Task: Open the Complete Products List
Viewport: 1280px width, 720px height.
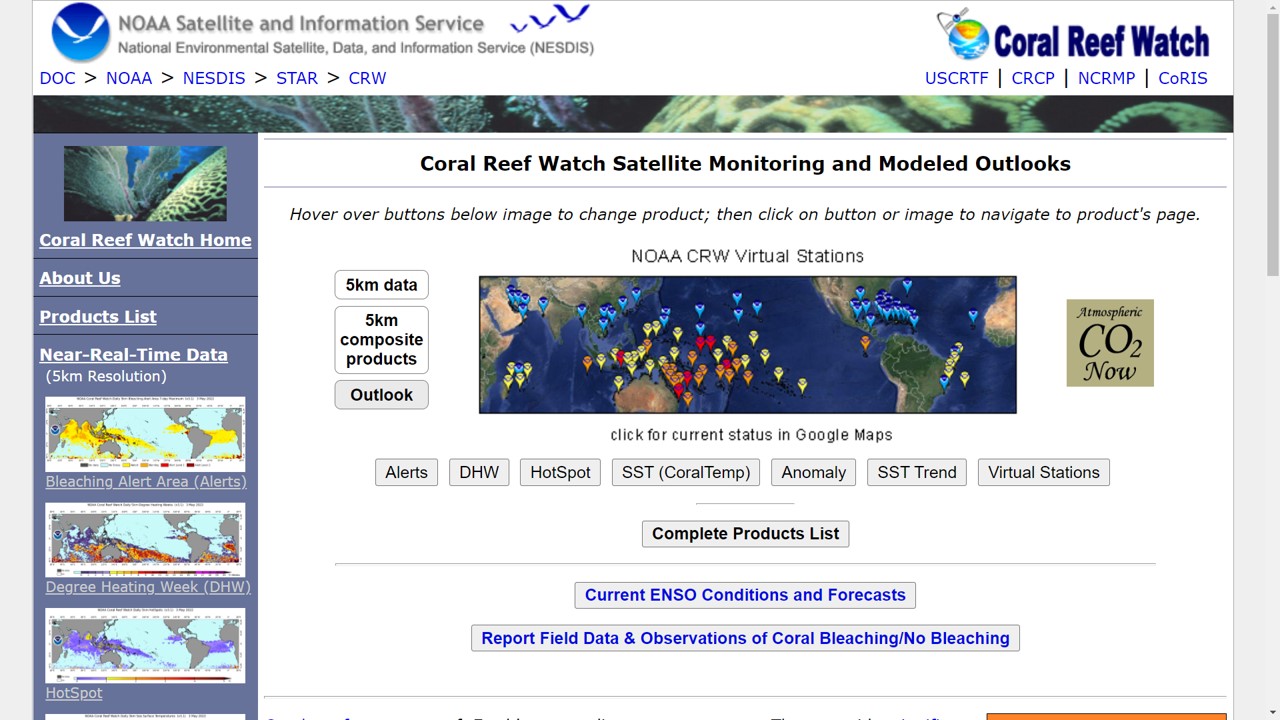Action: [745, 534]
